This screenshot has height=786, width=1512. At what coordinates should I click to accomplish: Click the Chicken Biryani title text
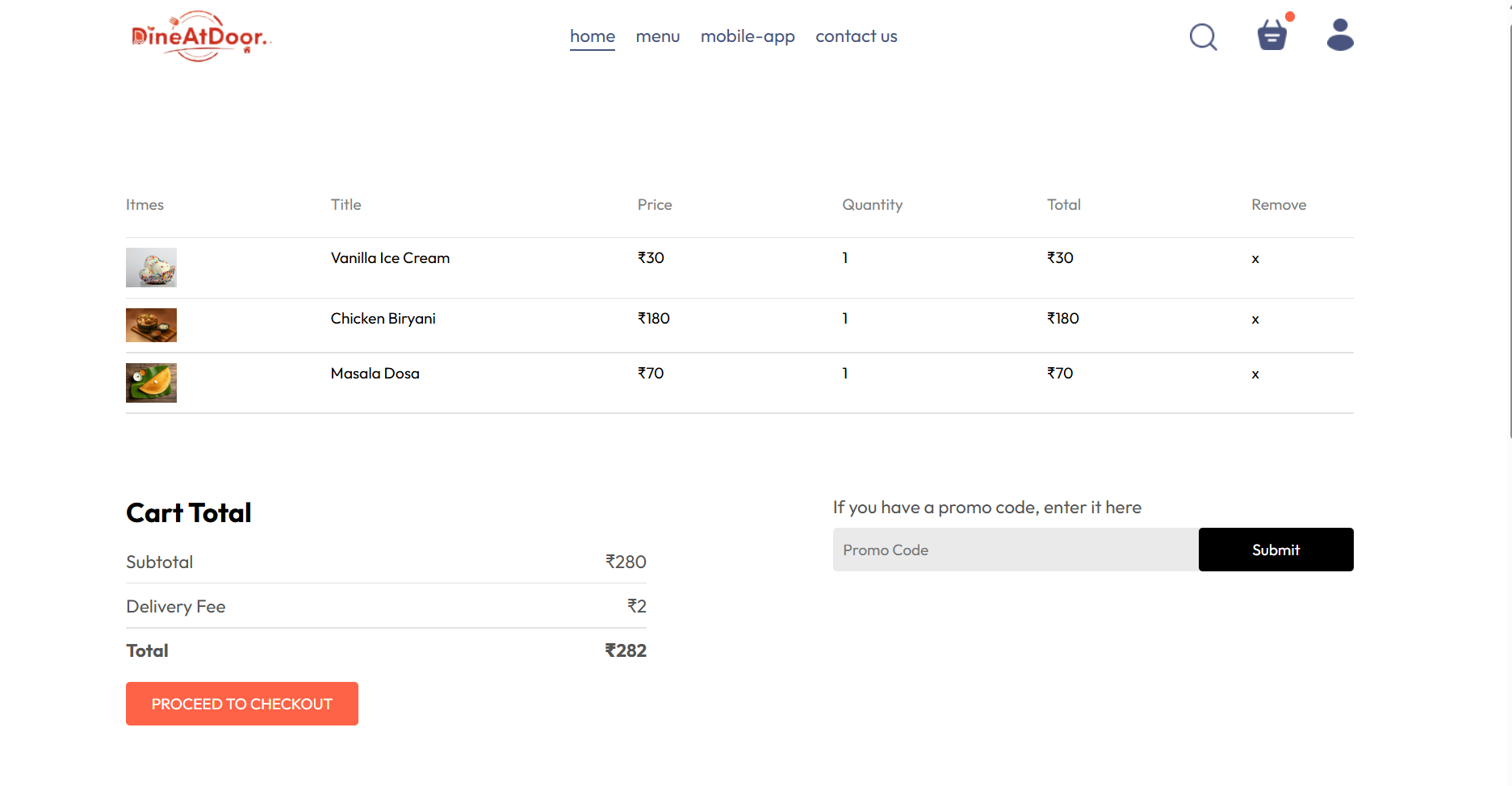(x=383, y=319)
